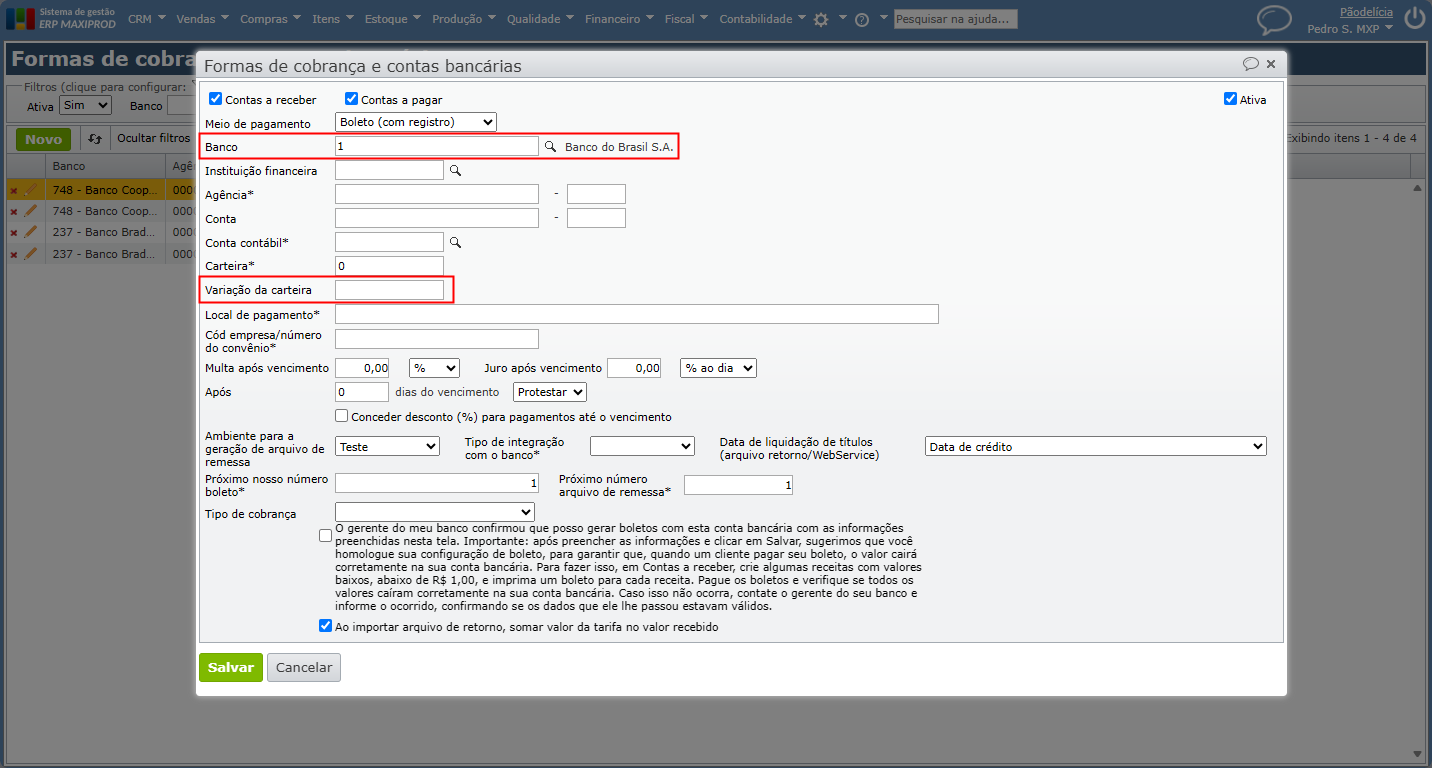Open the Contabilidade menu
This screenshot has width=1432, height=768.
click(x=763, y=19)
